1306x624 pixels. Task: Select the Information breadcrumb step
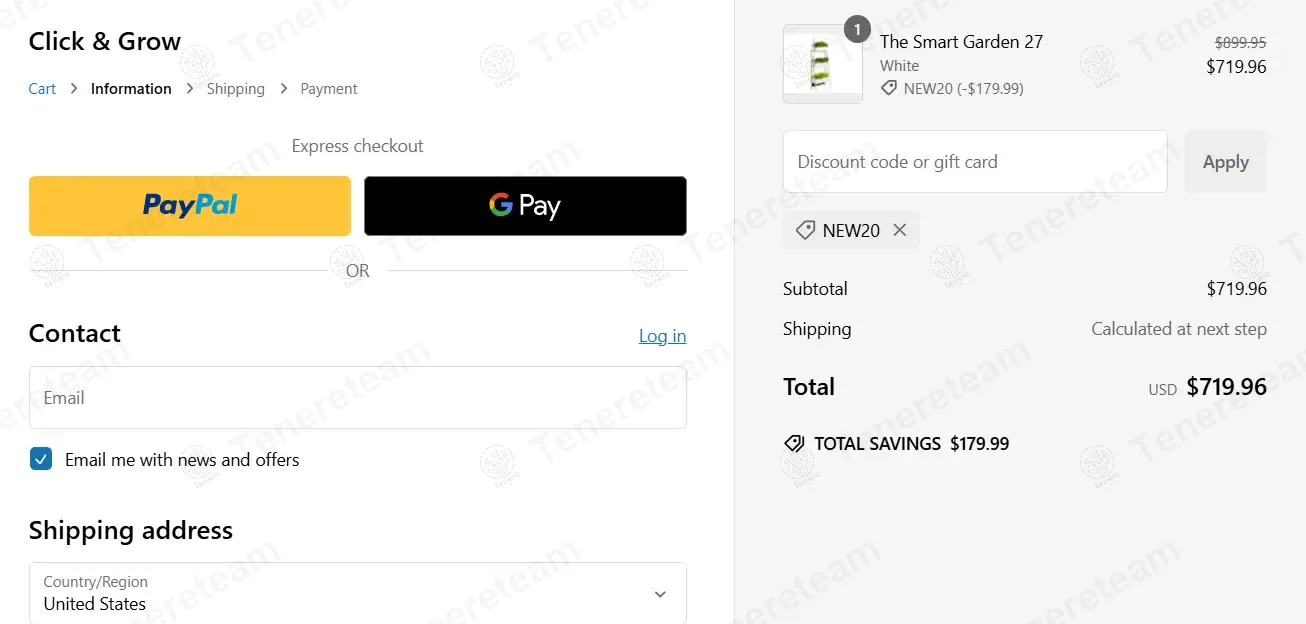pyautogui.click(x=131, y=89)
